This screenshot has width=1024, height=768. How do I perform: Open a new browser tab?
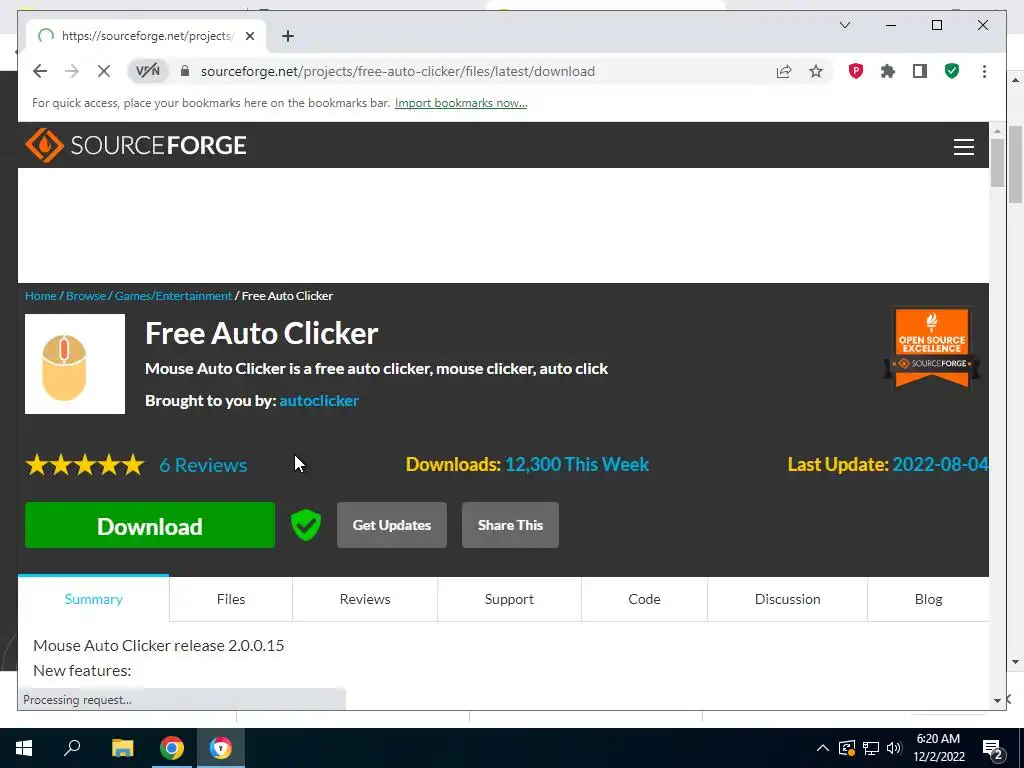click(x=287, y=36)
